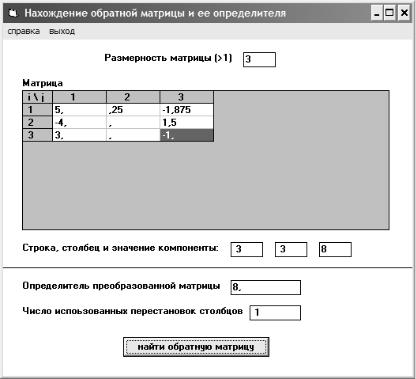The image size is (416, 379).
Task: Maximize the matrix inverse window
Action: [389, 13]
